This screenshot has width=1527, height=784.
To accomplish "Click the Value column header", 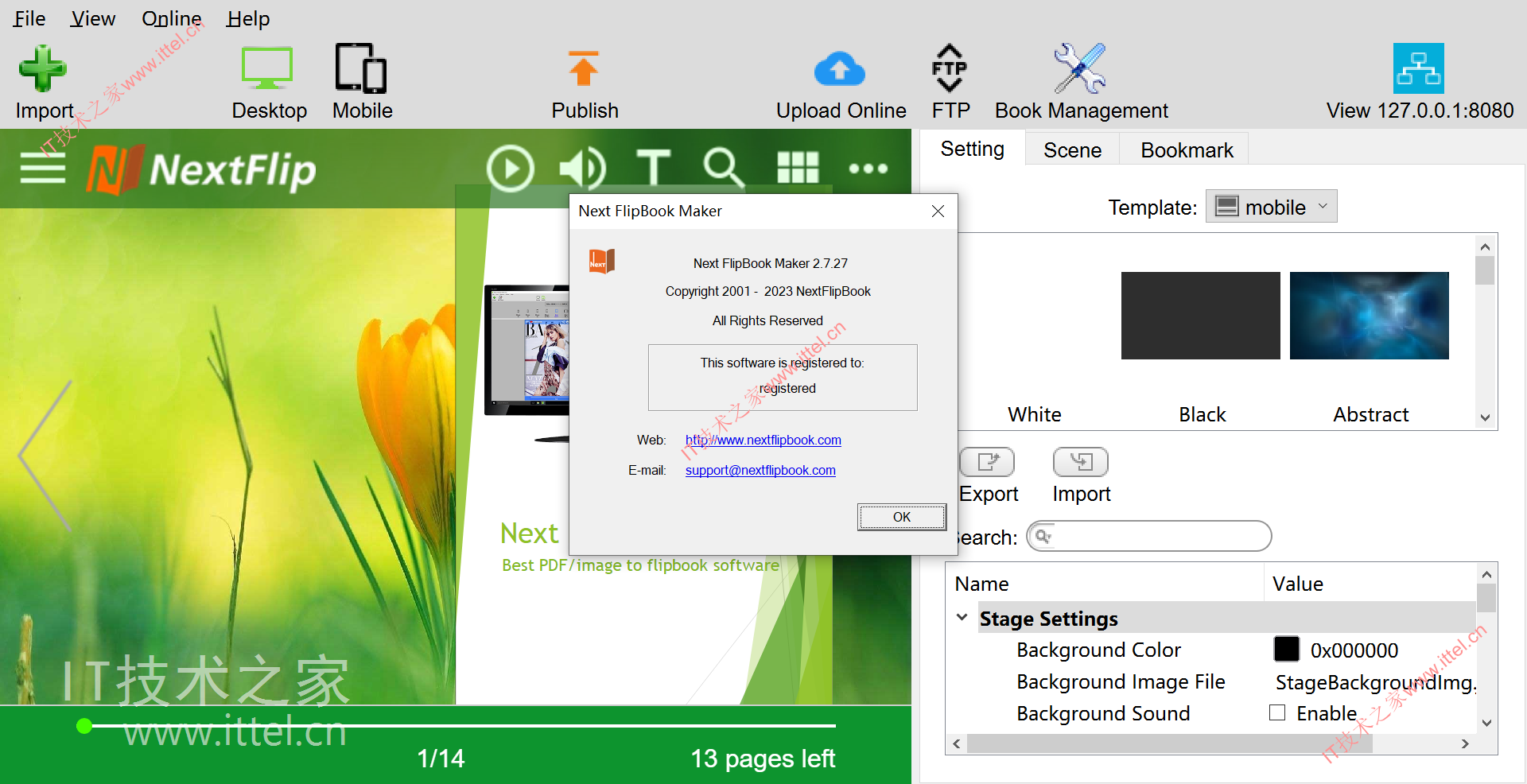I will 1370,584.
